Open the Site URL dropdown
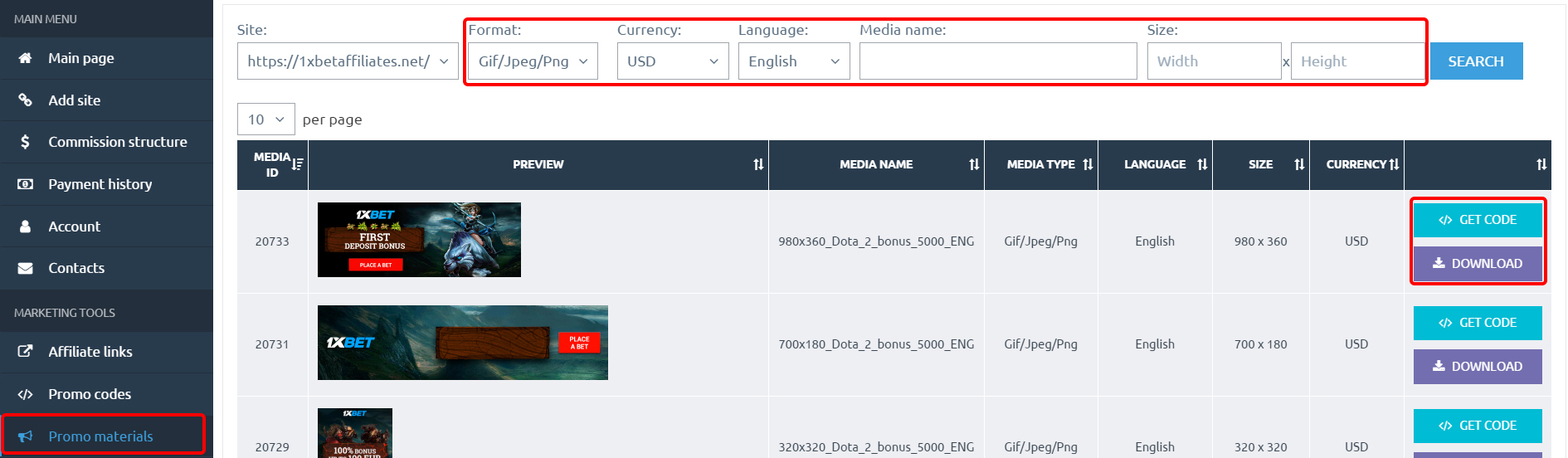Screen dimensions: 1568x458 348,61
